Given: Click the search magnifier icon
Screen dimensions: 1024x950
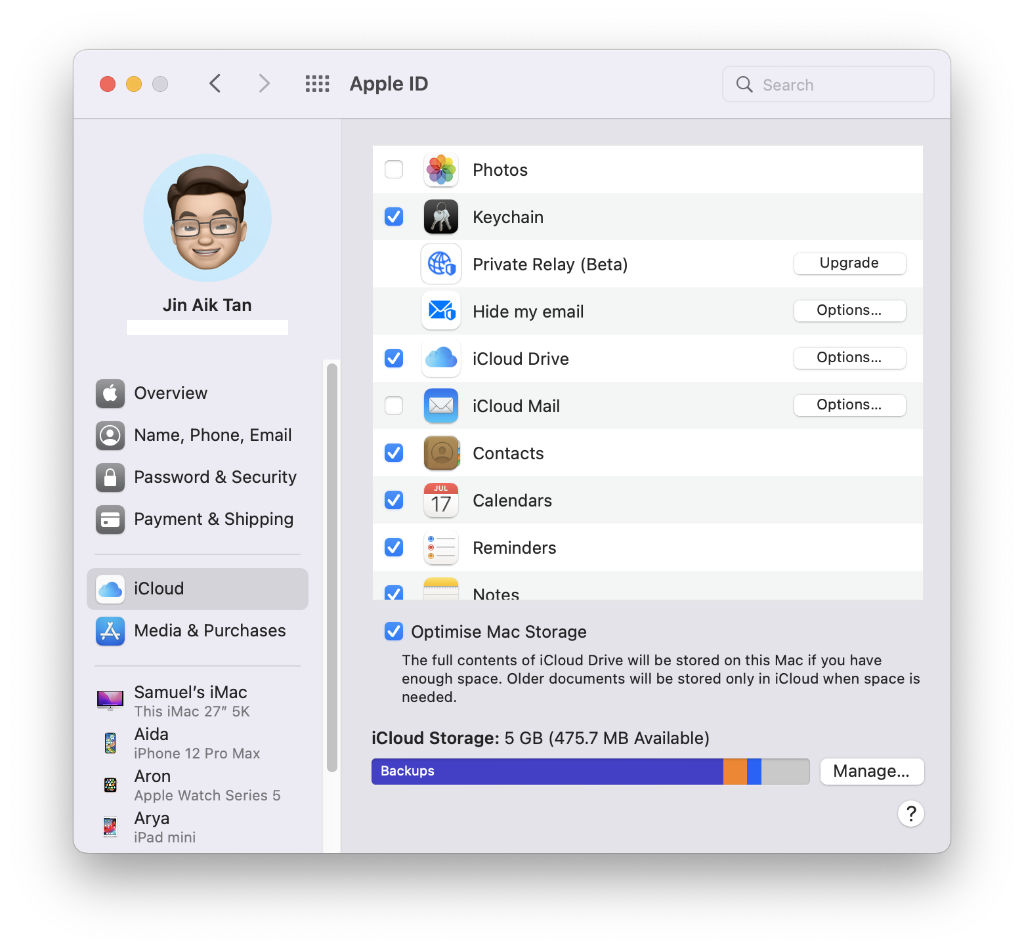Looking at the screenshot, I should click(744, 84).
